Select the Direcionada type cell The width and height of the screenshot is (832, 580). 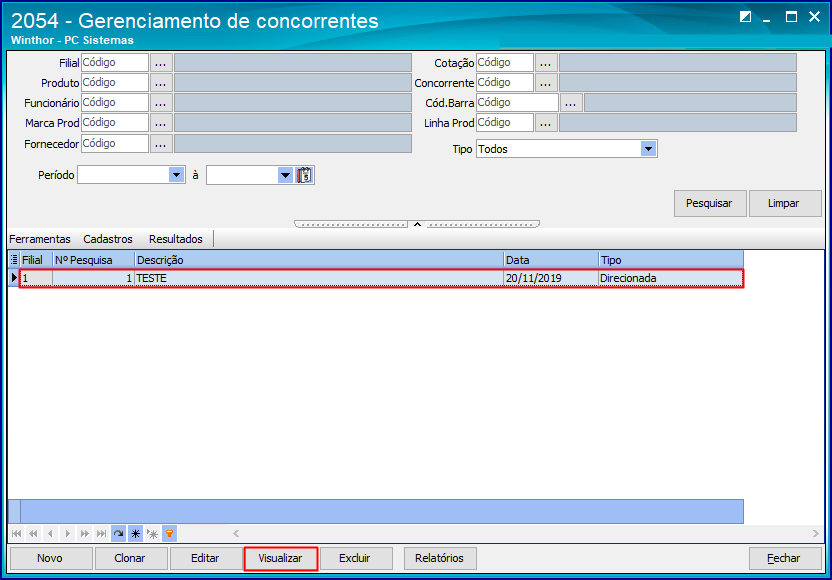pos(671,278)
